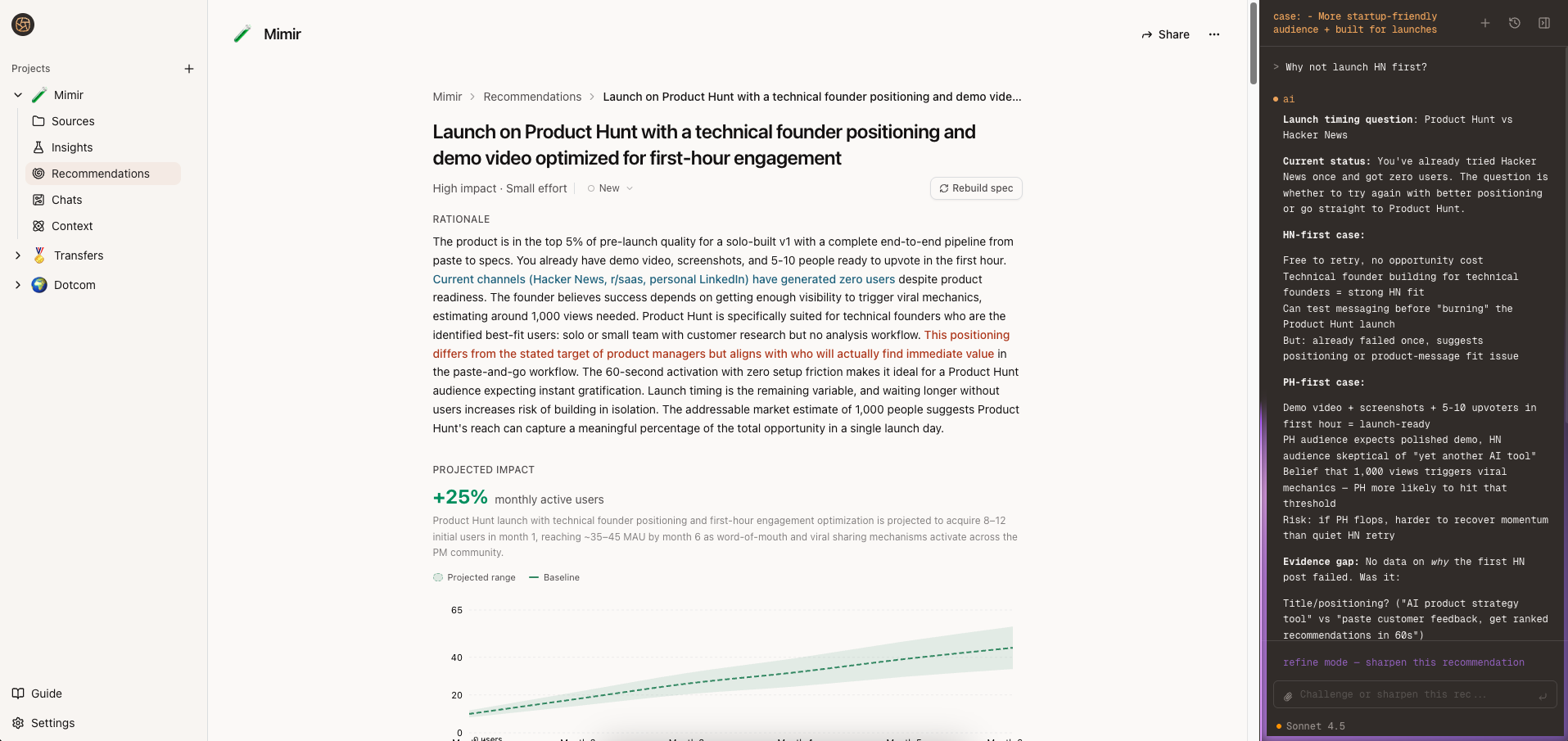Select the Insights flask icon
Screen dimensions: 1568x741
click(38, 147)
